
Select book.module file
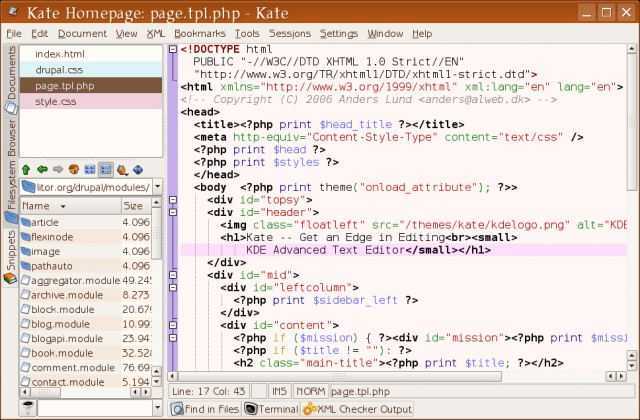point(86,353)
